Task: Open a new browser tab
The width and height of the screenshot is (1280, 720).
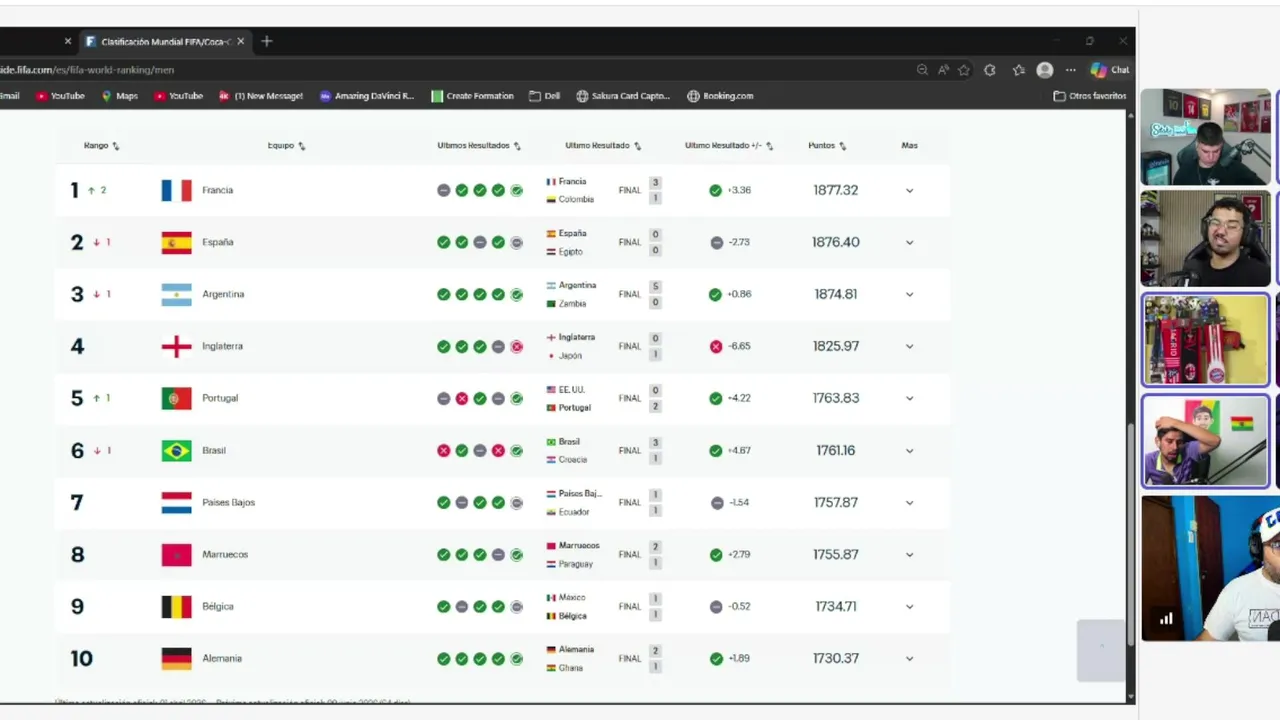Action: coord(266,41)
